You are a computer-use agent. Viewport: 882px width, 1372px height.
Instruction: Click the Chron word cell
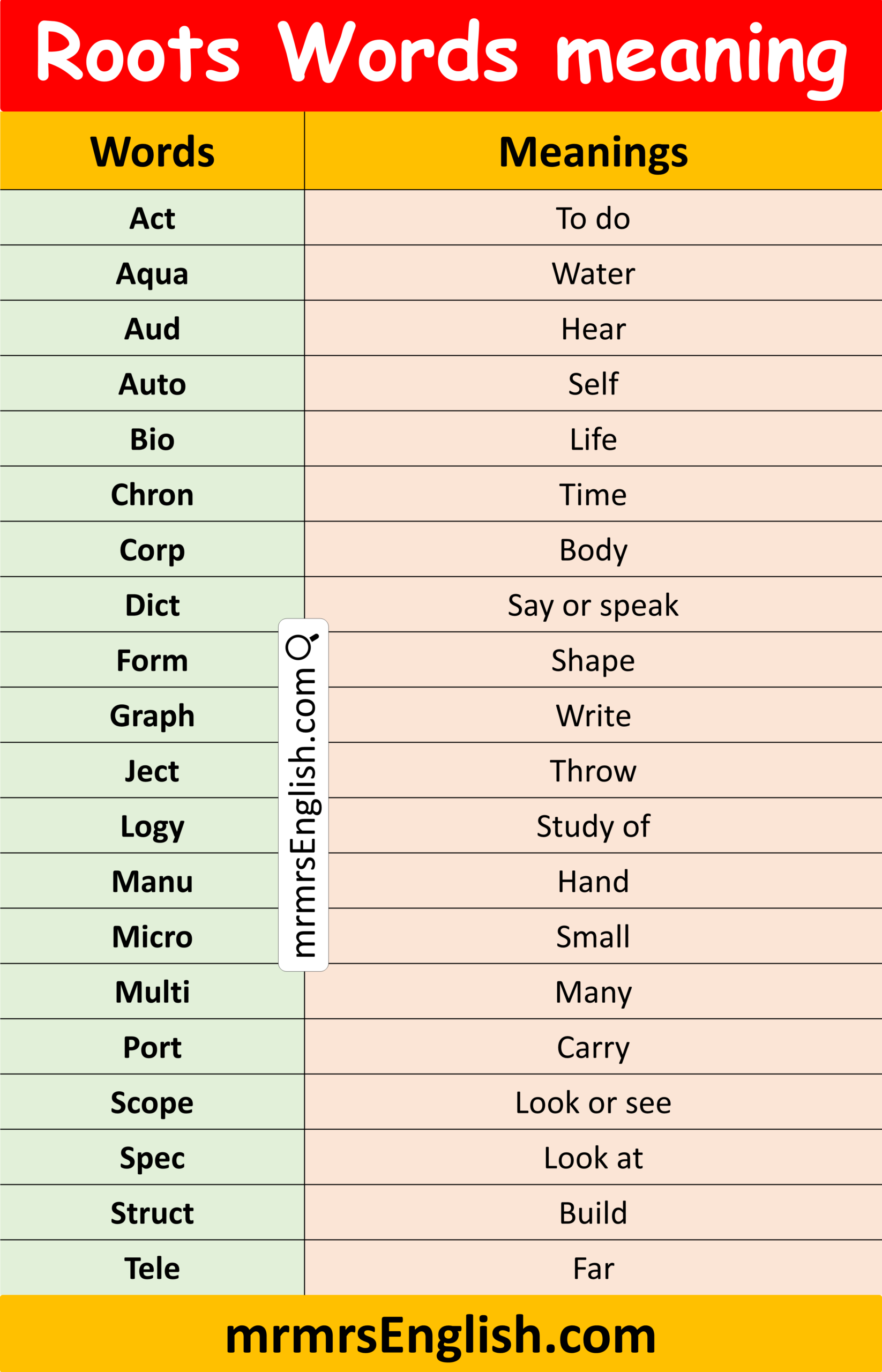point(152,494)
